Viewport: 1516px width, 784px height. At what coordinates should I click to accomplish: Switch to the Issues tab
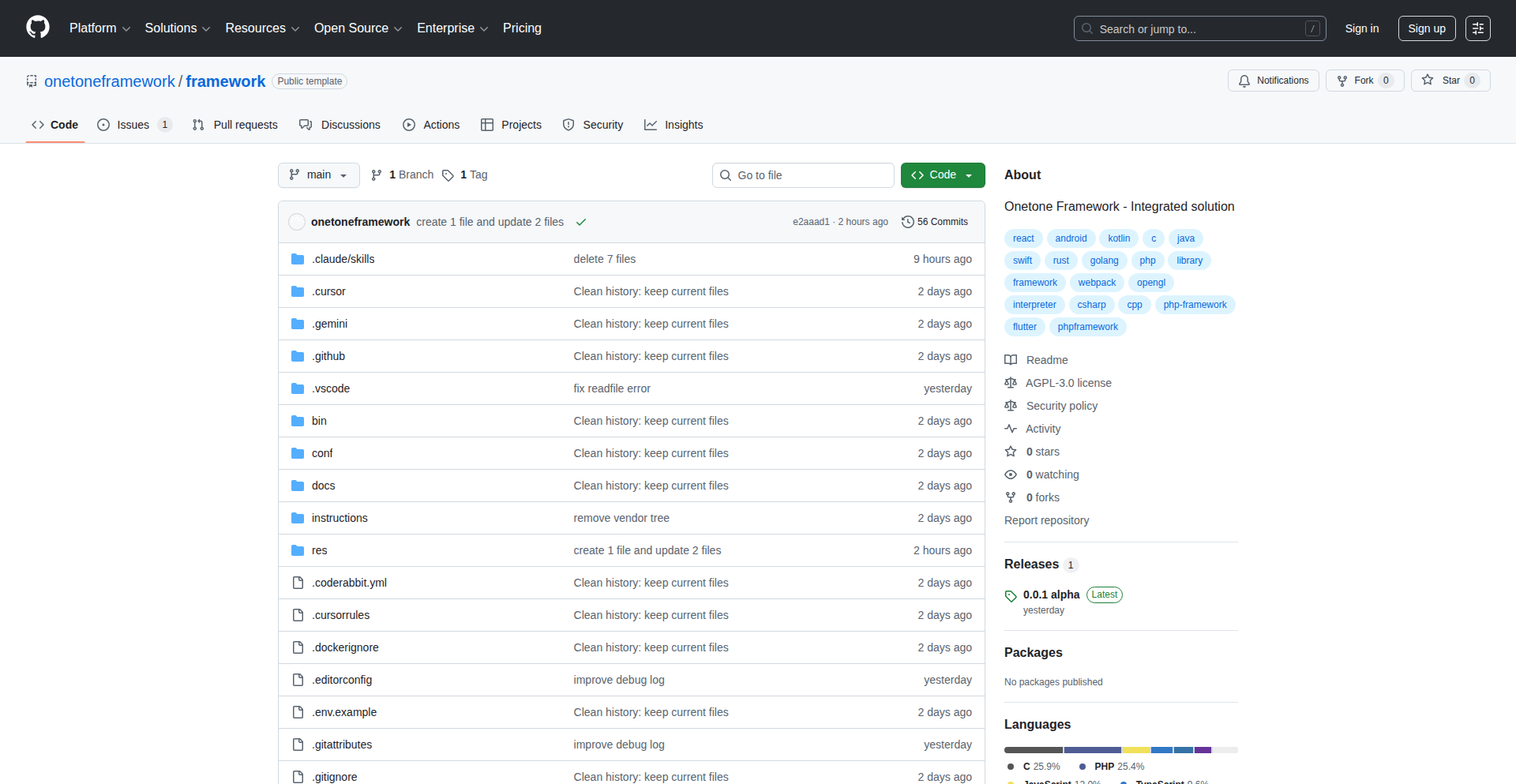pyautogui.click(x=133, y=125)
